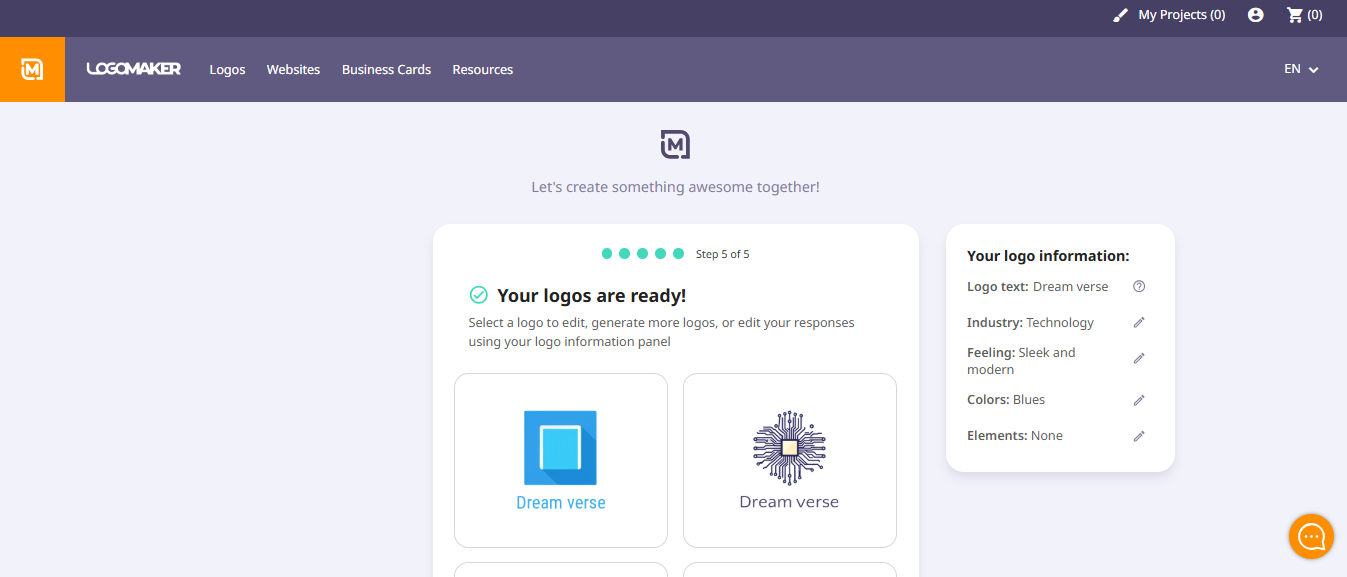Edit the Feeling field with its pencil icon
This screenshot has height=577, width=1347.
tap(1139, 358)
